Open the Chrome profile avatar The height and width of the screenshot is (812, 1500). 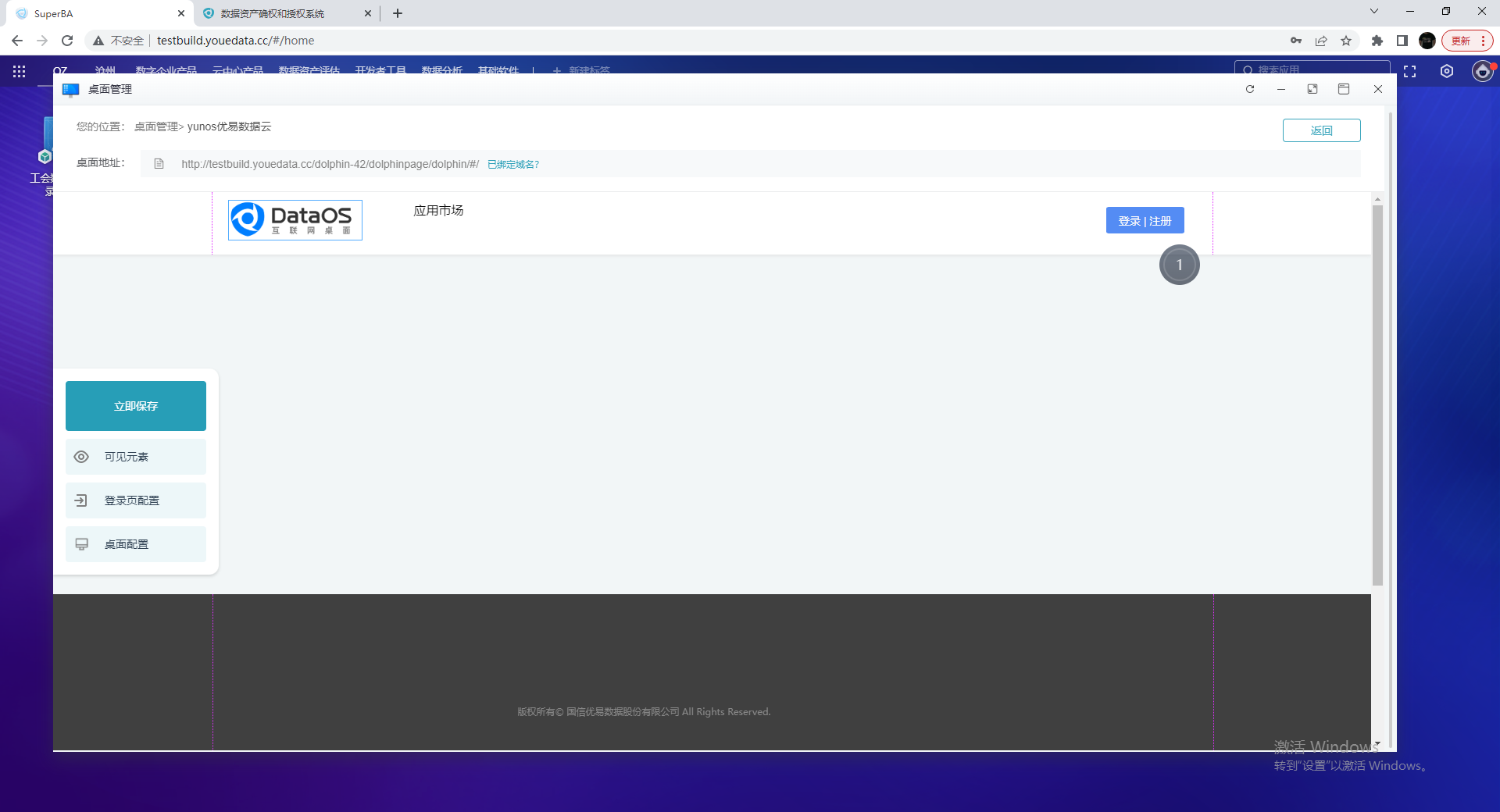point(1427,41)
